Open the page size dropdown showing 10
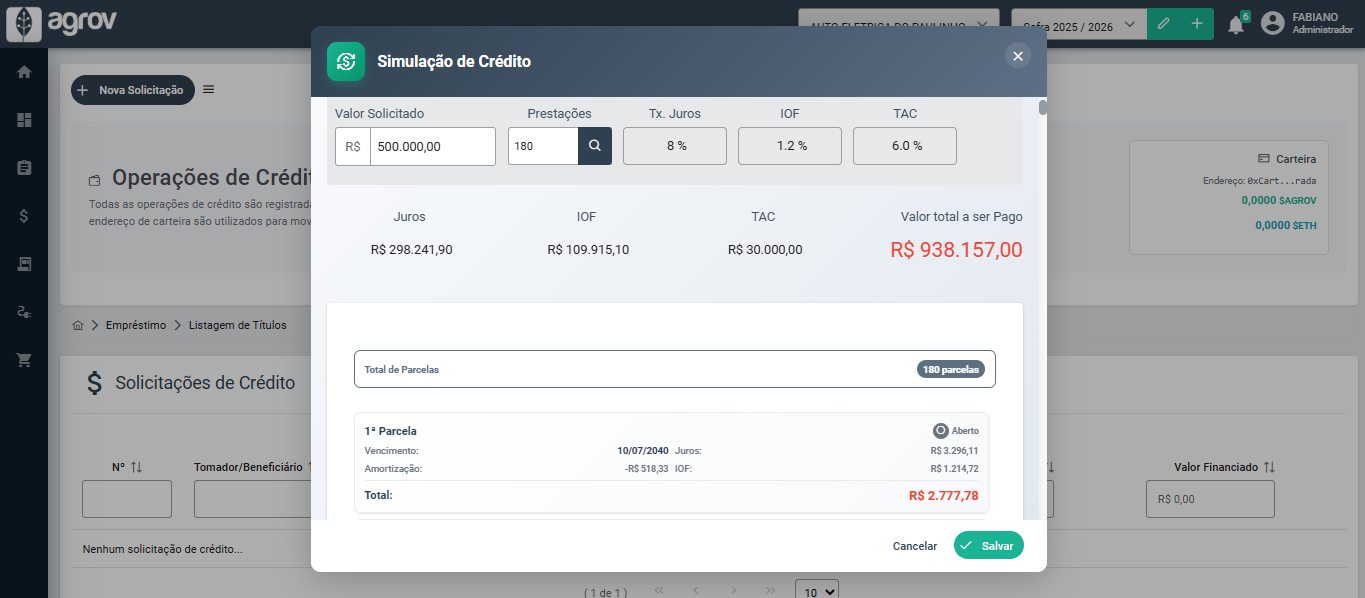The height and width of the screenshot is (598, 1365). tap(816, 591)
